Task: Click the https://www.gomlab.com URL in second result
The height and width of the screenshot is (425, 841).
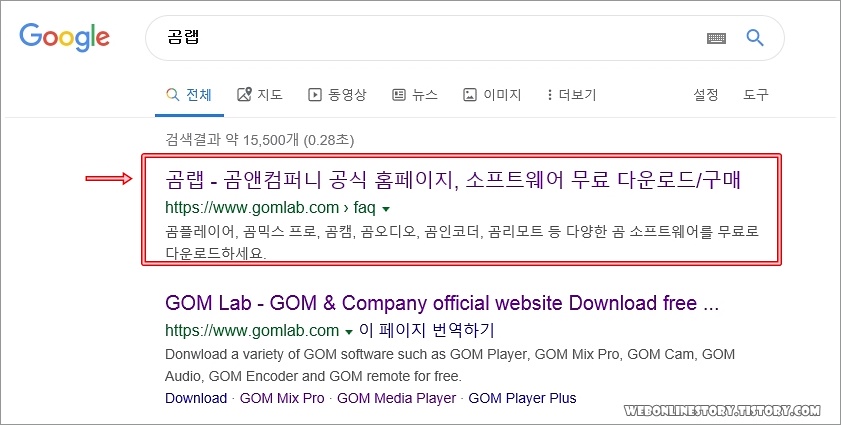Action: pos(252,331)
